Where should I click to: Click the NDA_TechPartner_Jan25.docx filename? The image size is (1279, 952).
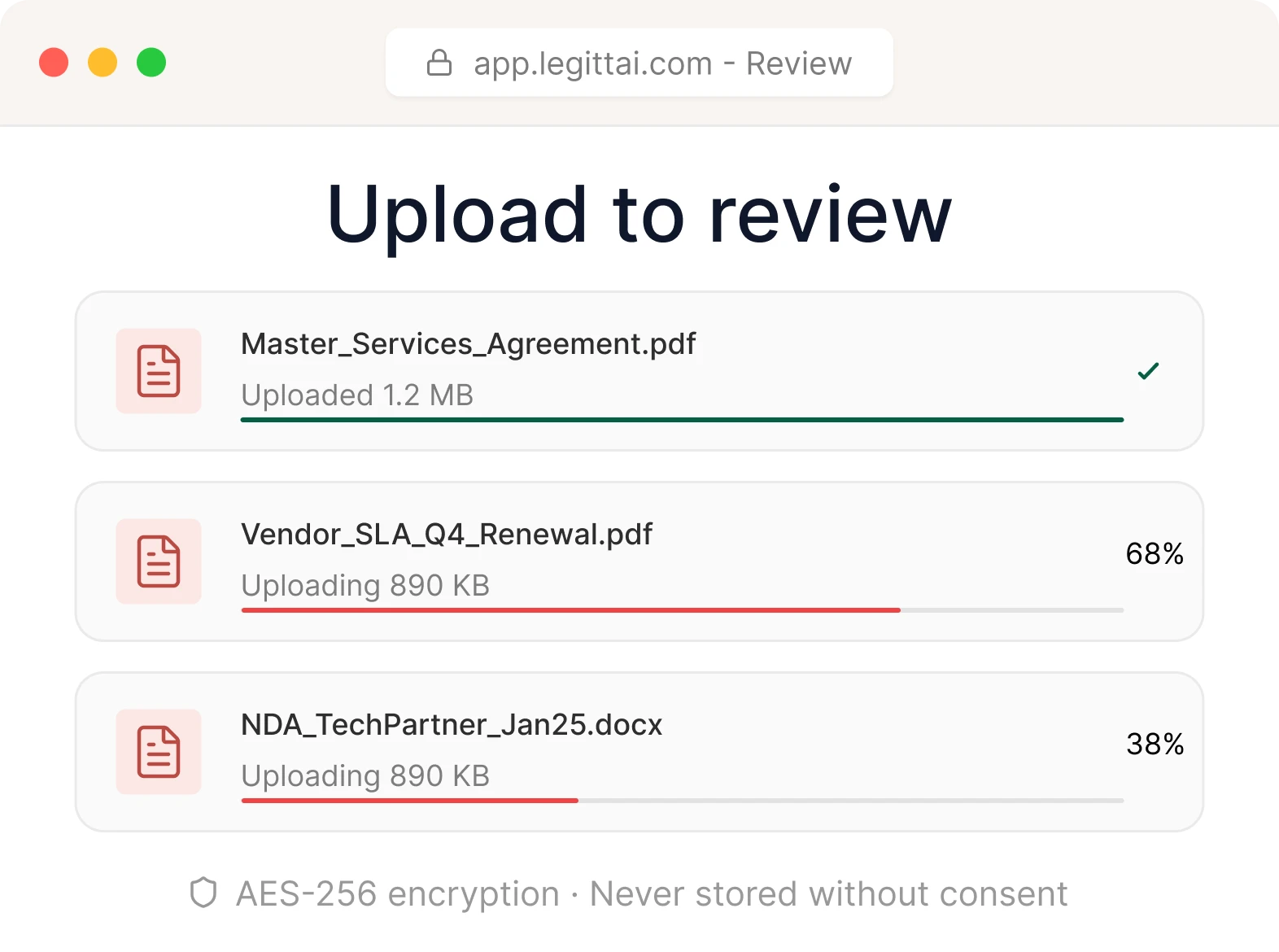451,724
